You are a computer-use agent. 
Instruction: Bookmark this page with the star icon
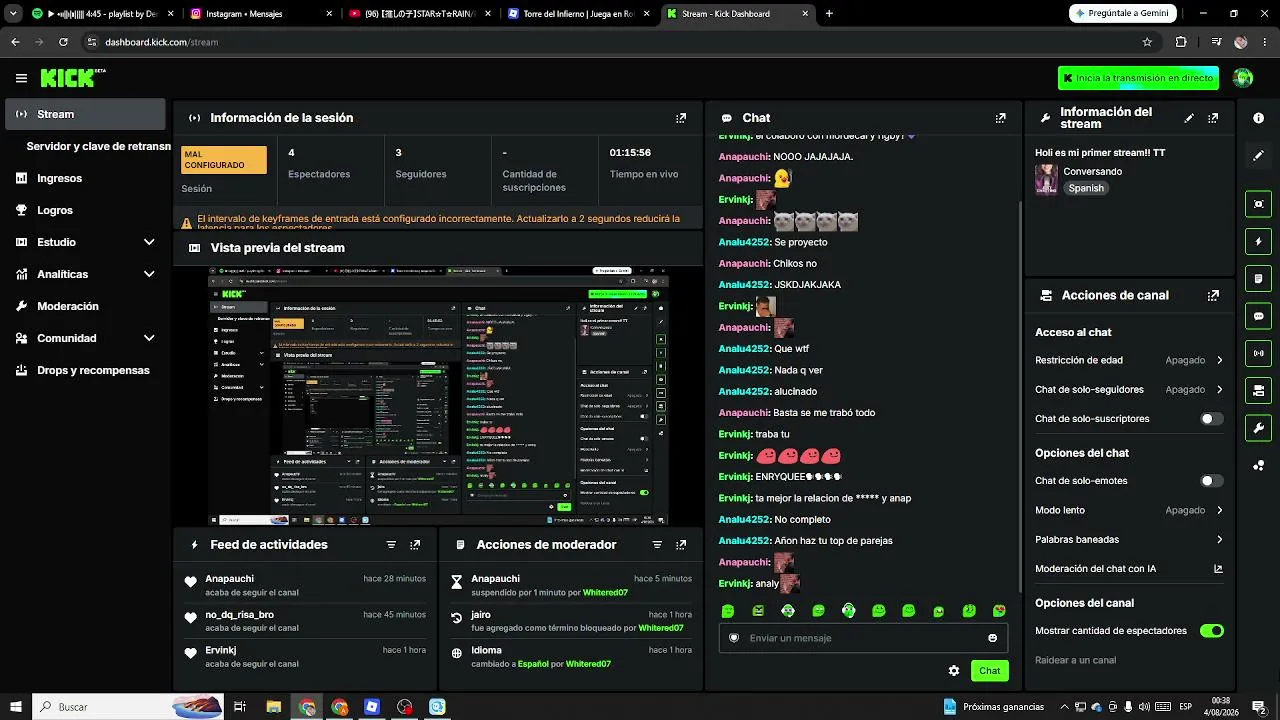[1147, 42]
